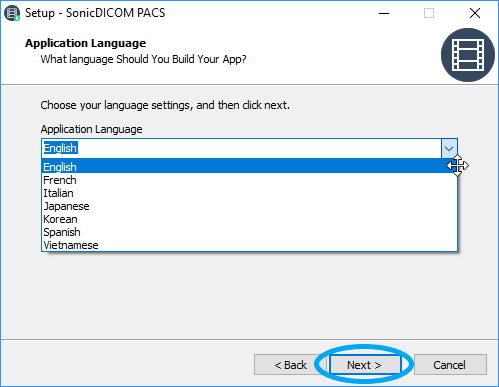Select Japanese from the language options
This screenshot has width=499, height=387.
coord(249,206)
